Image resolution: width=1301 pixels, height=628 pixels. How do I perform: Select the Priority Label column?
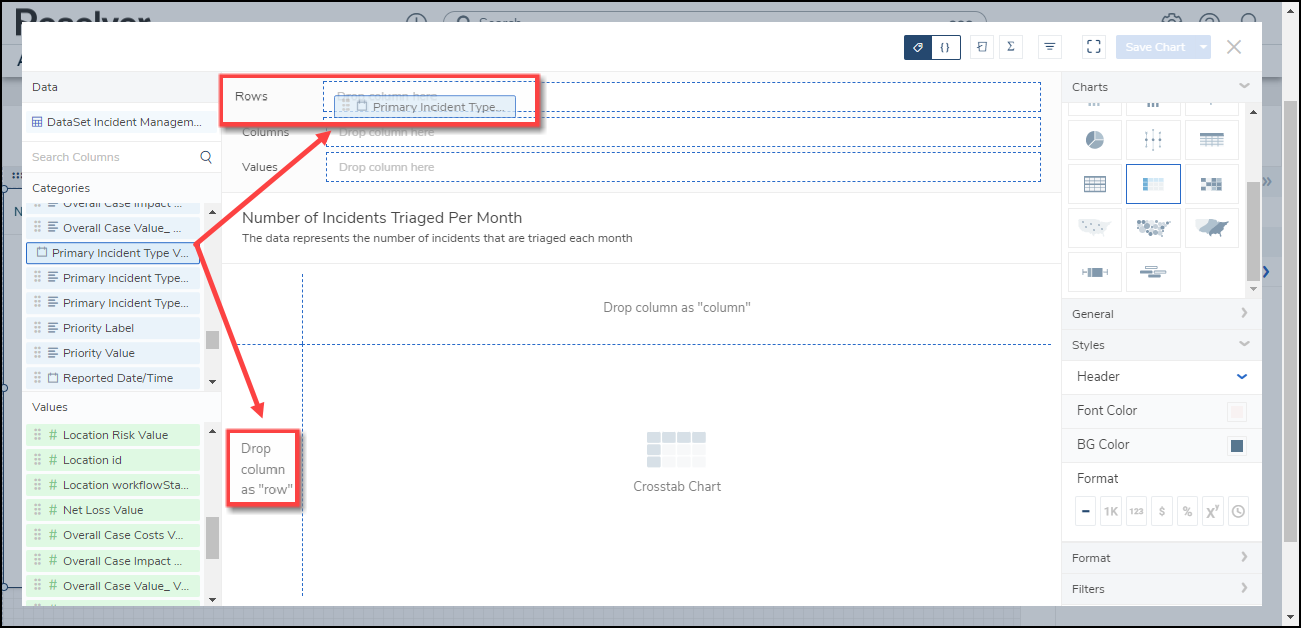113,328
